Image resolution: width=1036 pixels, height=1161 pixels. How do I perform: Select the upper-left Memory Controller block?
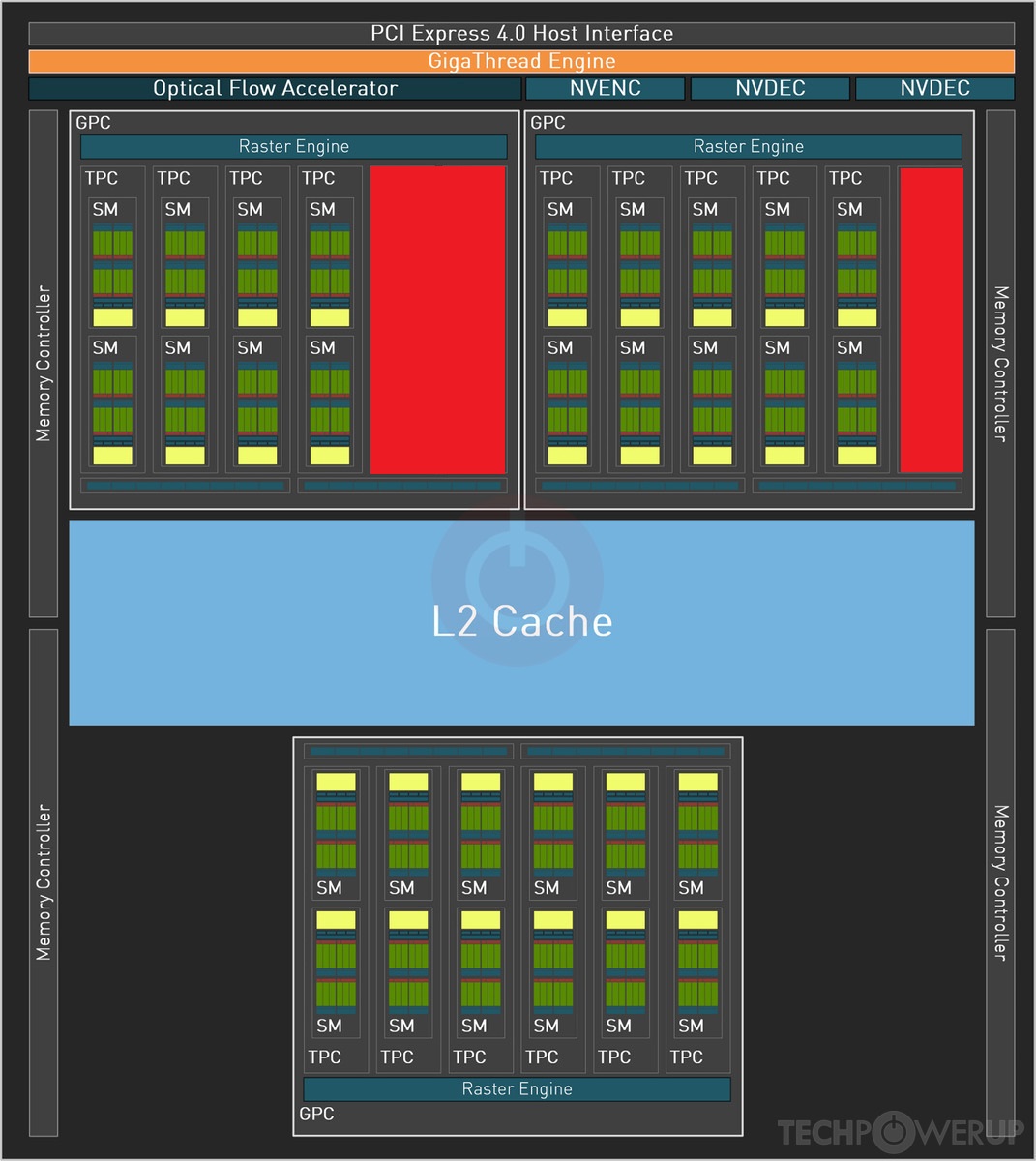point(44,364)
